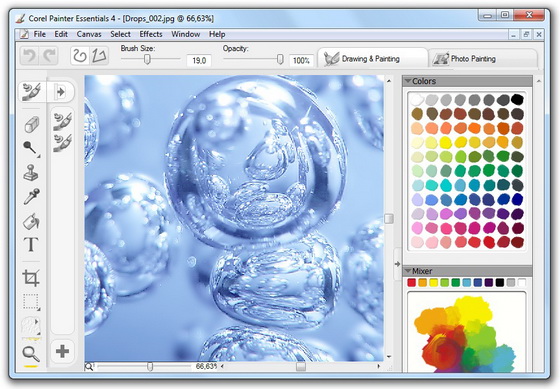Click the Opacity value field 100%
The image size is (560, 389).
301,61
